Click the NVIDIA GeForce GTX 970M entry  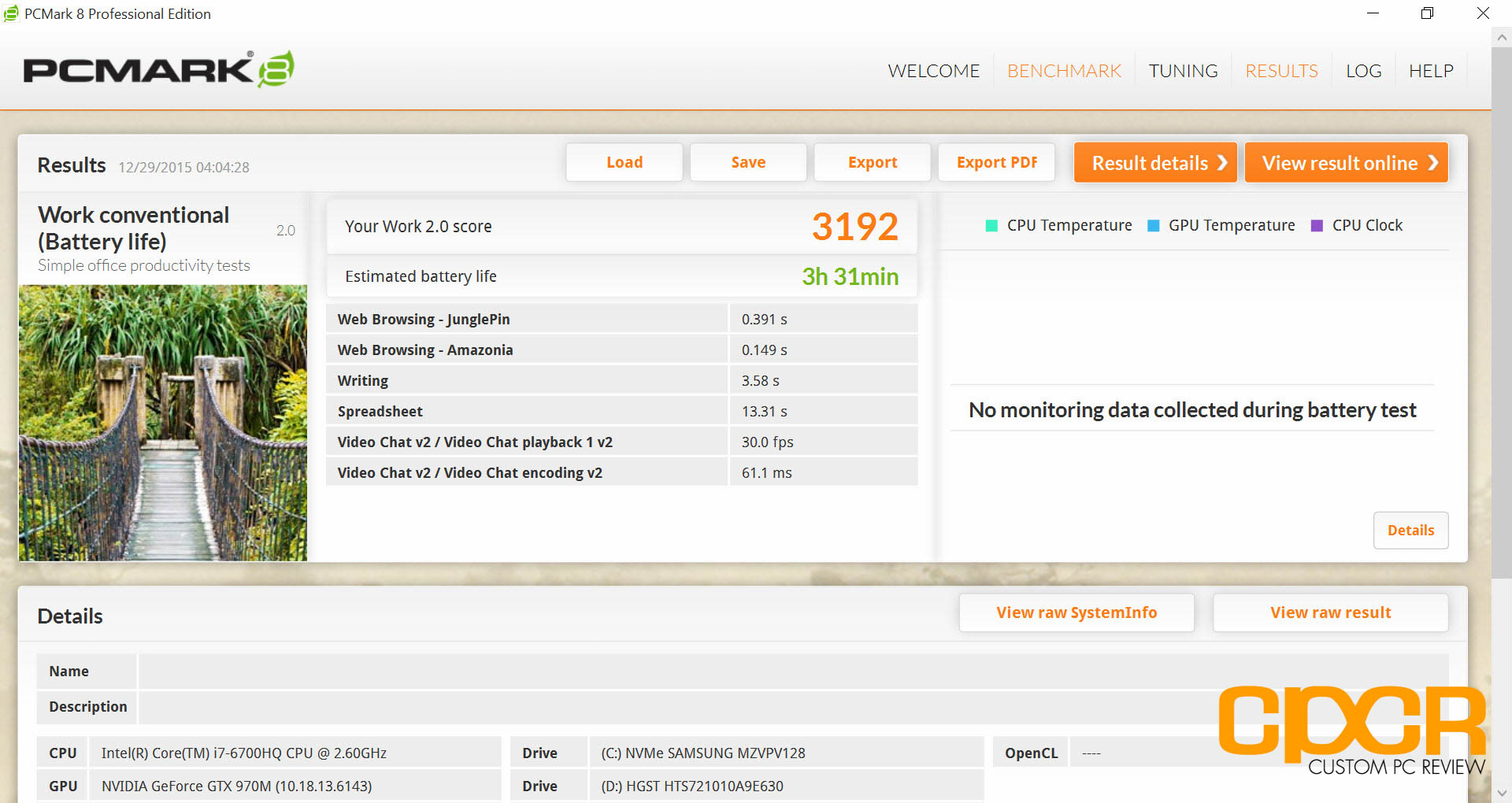pos(295,786)
